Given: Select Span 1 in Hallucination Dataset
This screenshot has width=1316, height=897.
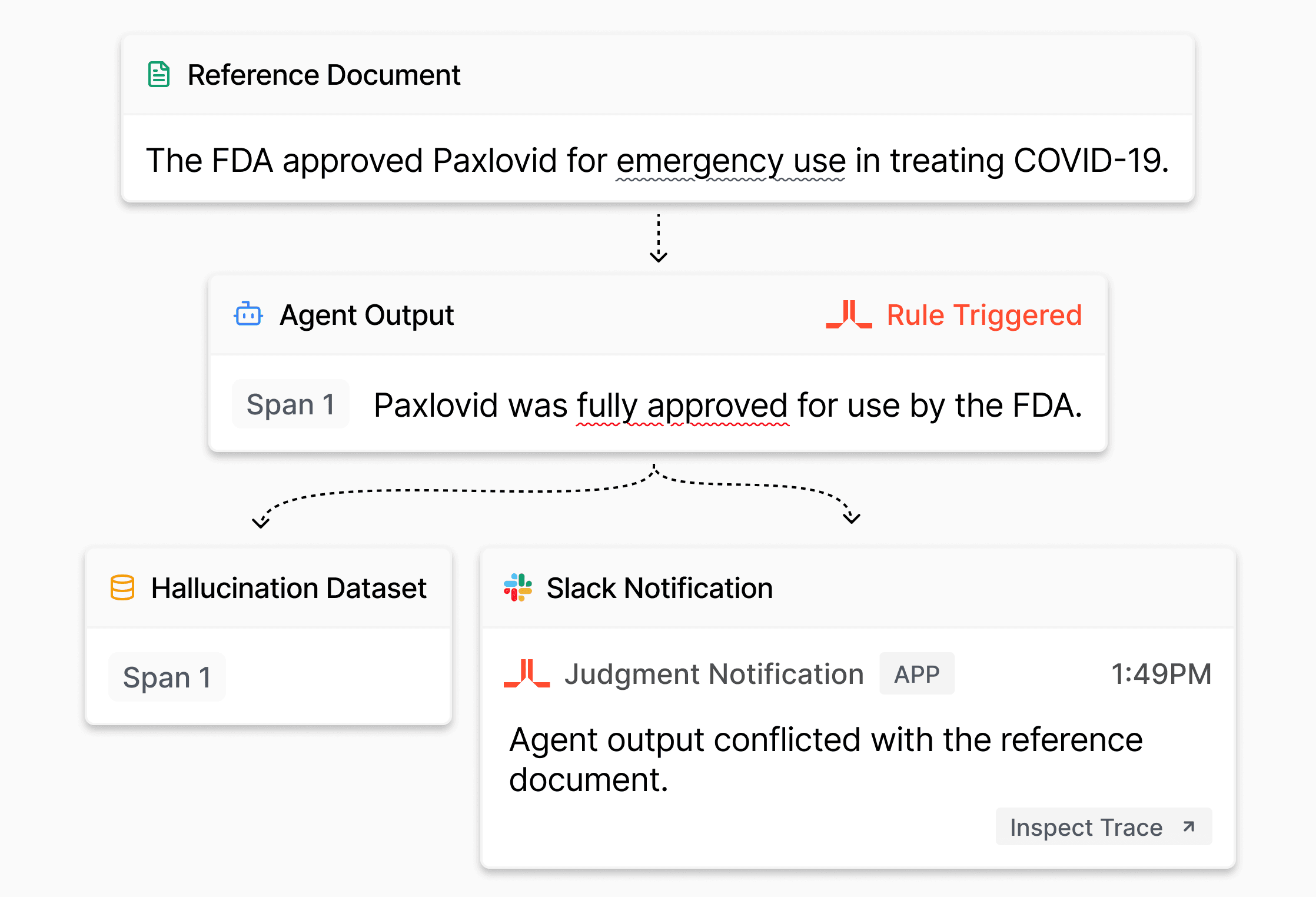Looking at the screenshot, I should pos(167,677).
